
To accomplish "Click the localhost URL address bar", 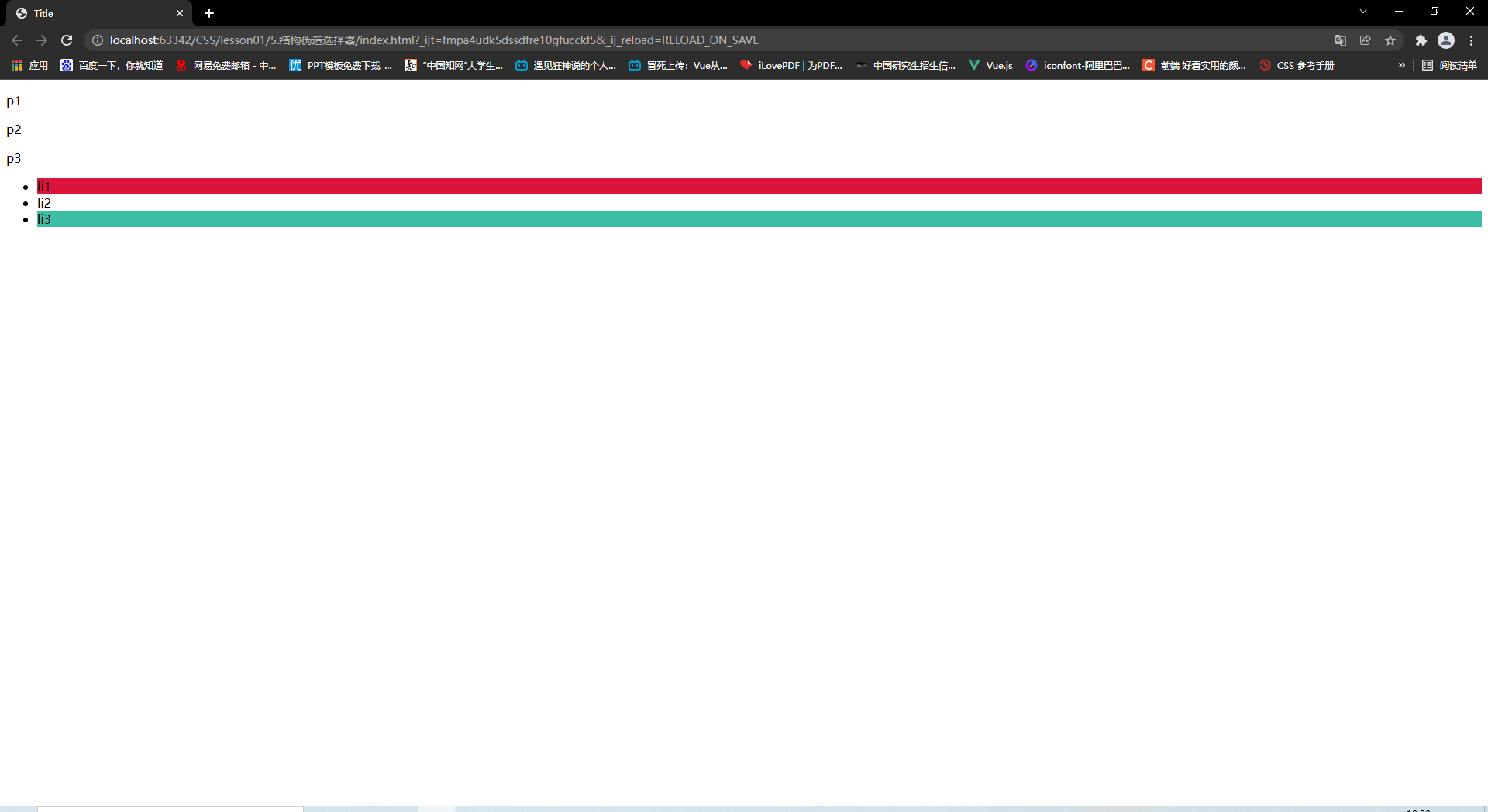I will tap(434, 40).
